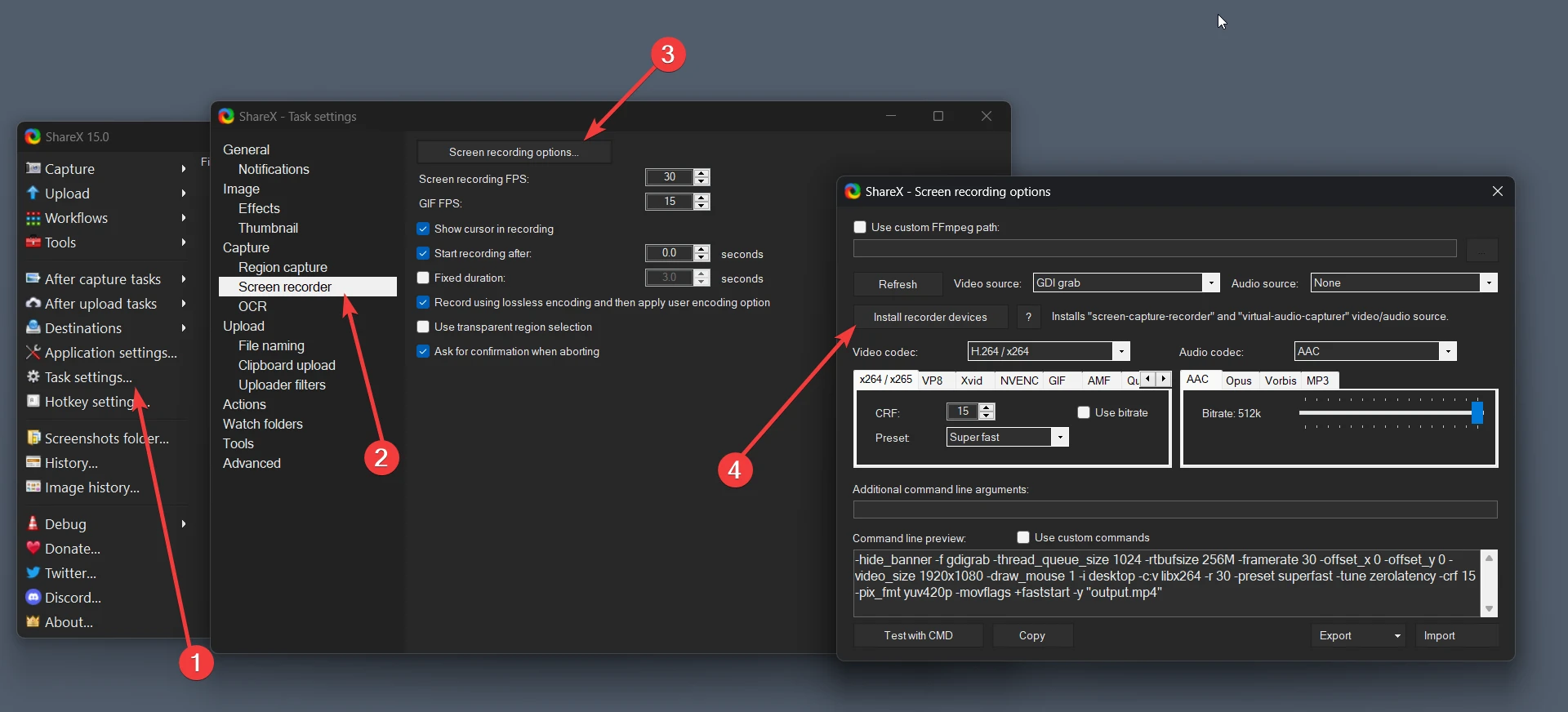
Task: Expand Workflows submenu arrow
Action: click(184, 218)
